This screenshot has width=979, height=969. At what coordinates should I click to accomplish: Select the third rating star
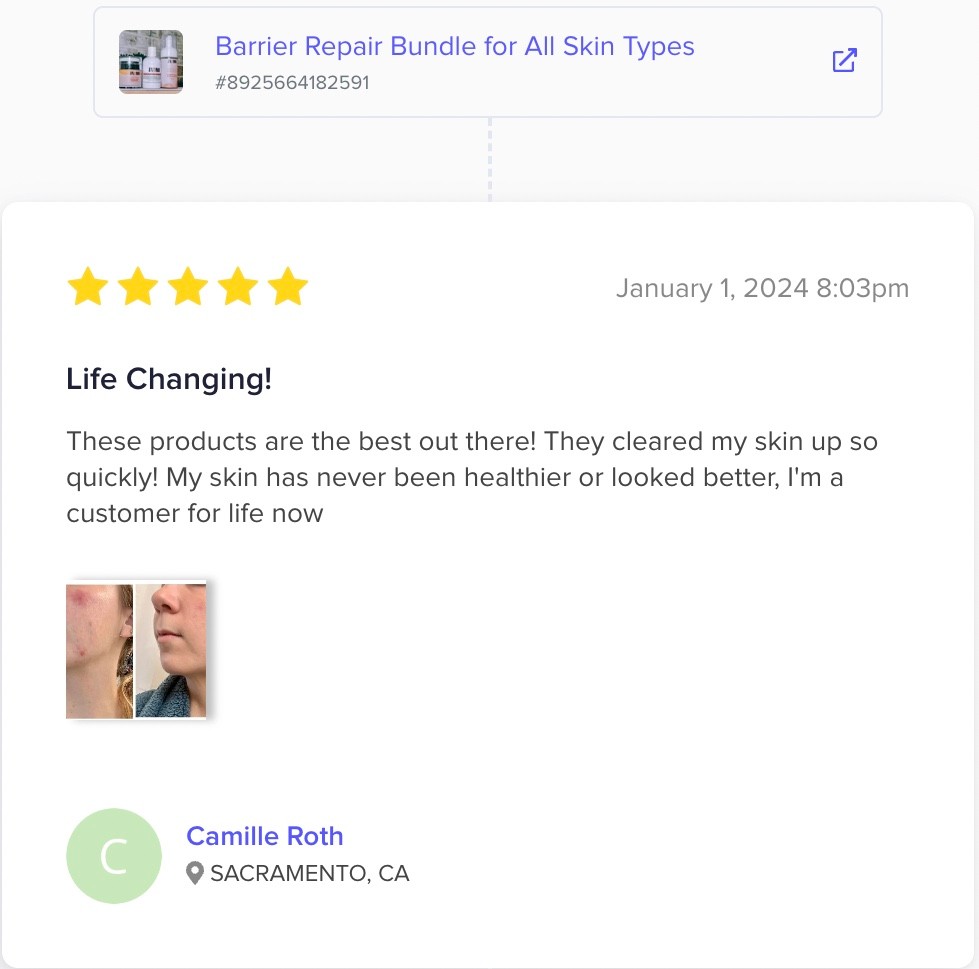tap(187, 288)
